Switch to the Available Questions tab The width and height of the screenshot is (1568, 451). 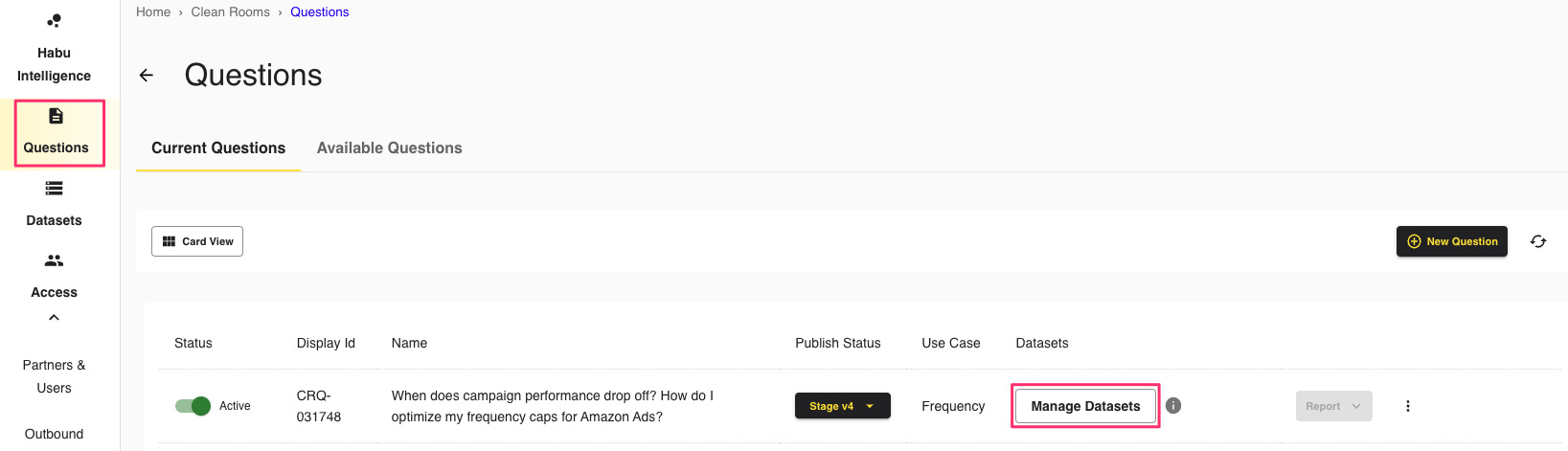click(x=390, y=147)
